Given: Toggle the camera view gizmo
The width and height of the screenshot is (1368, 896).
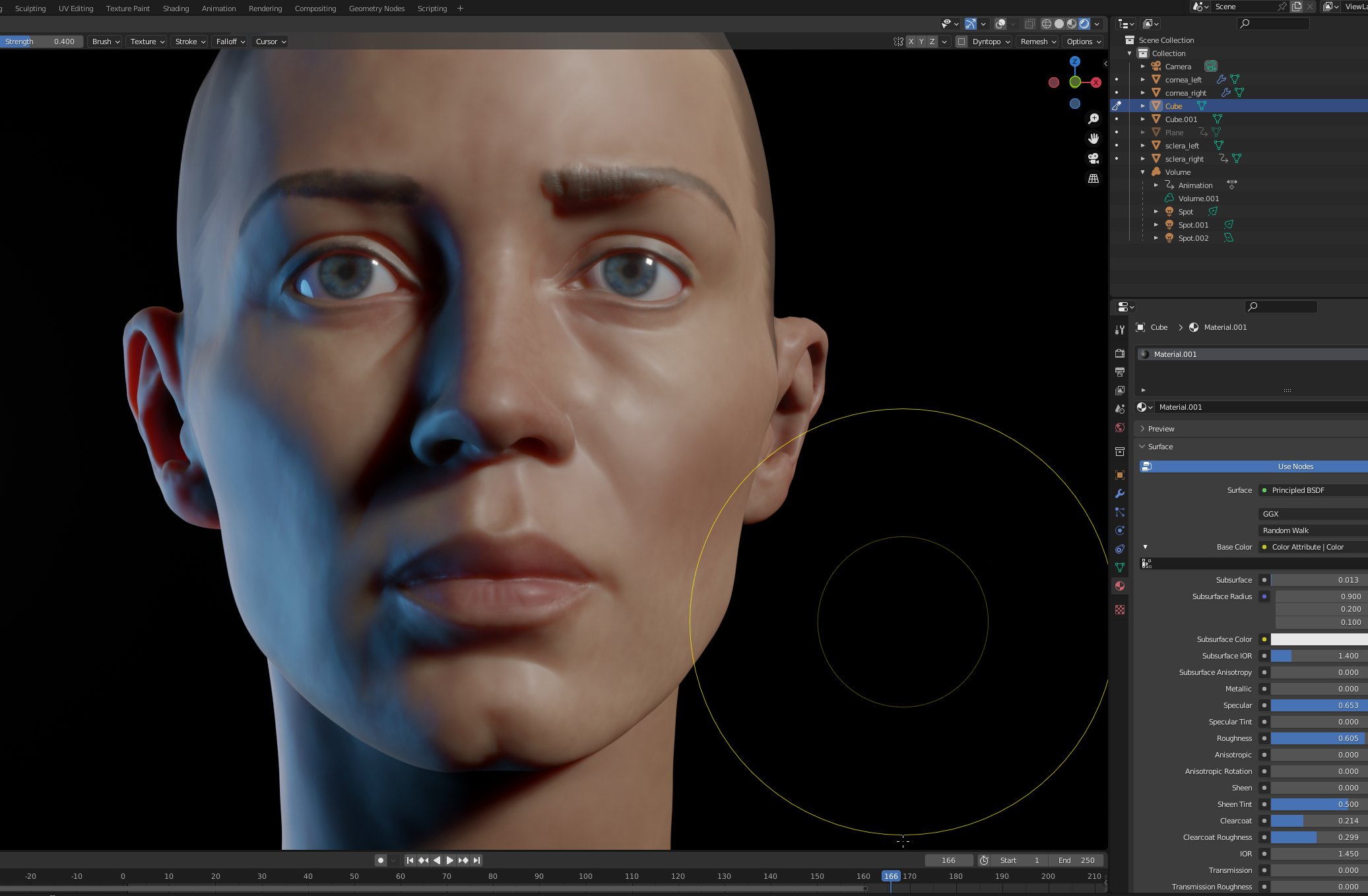Looking at the screenshot, I should click(1093, 158).
